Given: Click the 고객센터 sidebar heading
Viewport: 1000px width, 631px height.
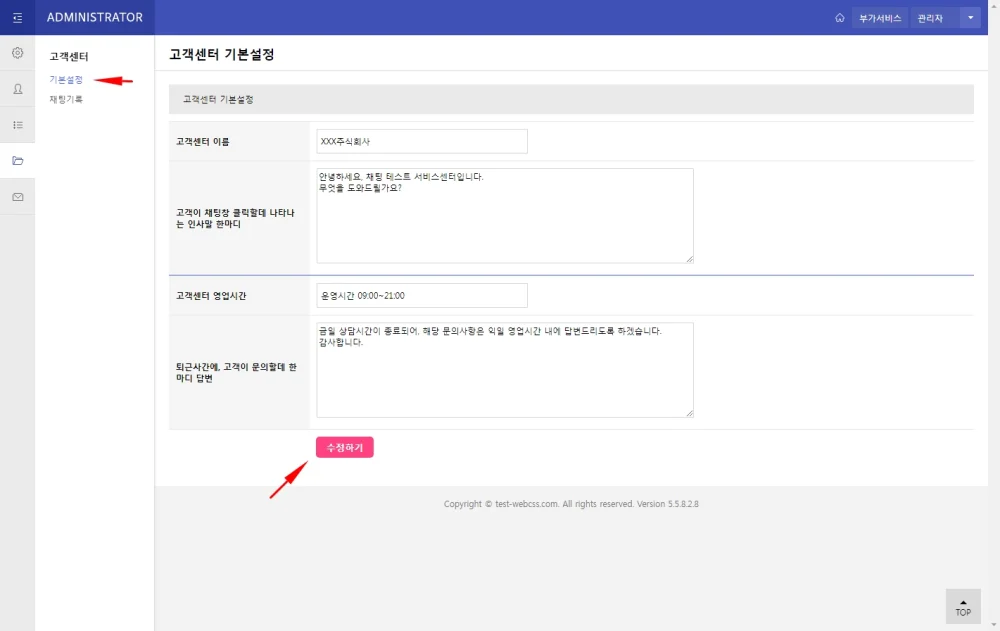Looking at the screenshot, I should [69, 56].
